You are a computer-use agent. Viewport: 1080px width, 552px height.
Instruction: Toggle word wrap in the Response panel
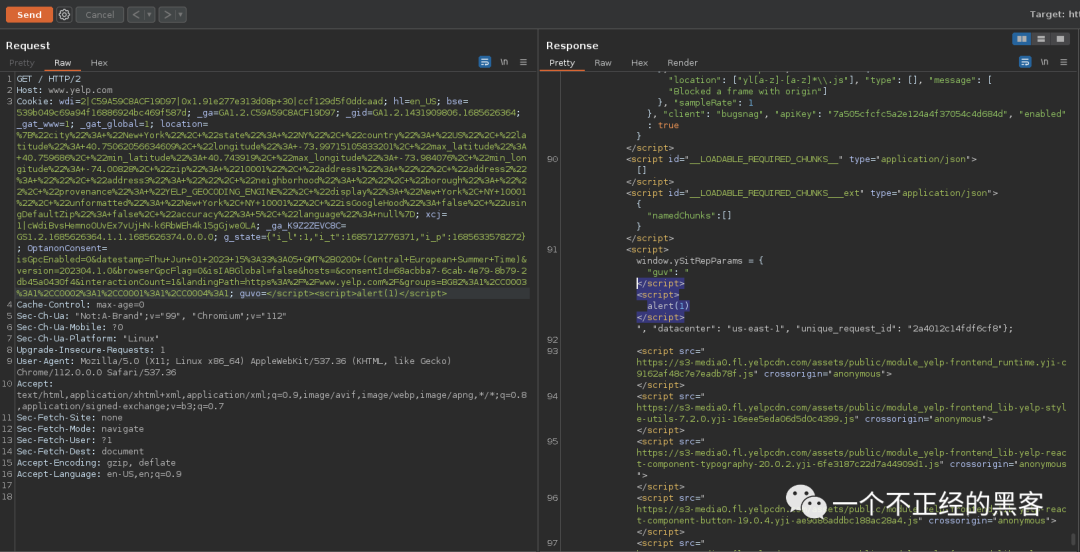[1025, 62]
